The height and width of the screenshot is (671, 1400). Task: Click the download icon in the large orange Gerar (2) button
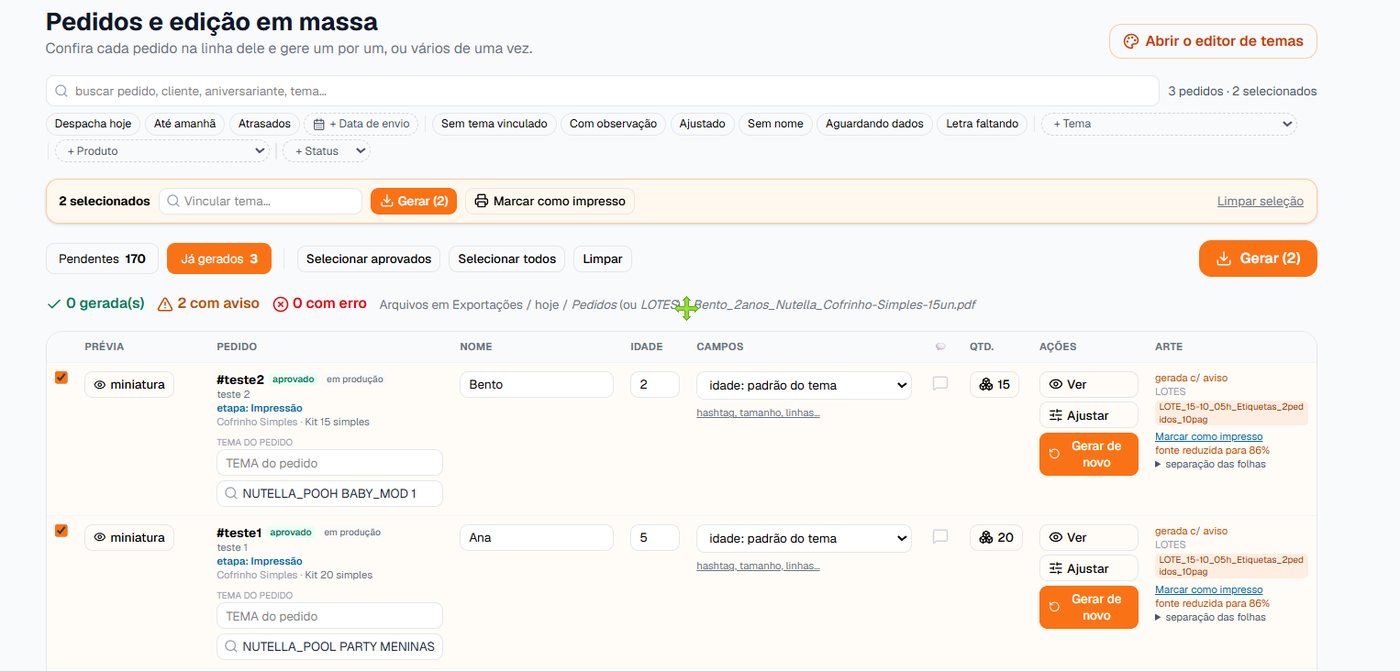point(1223,258)
